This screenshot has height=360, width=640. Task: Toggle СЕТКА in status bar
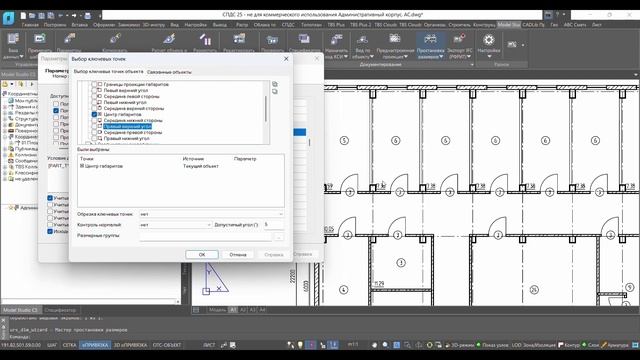coord(69,345)
